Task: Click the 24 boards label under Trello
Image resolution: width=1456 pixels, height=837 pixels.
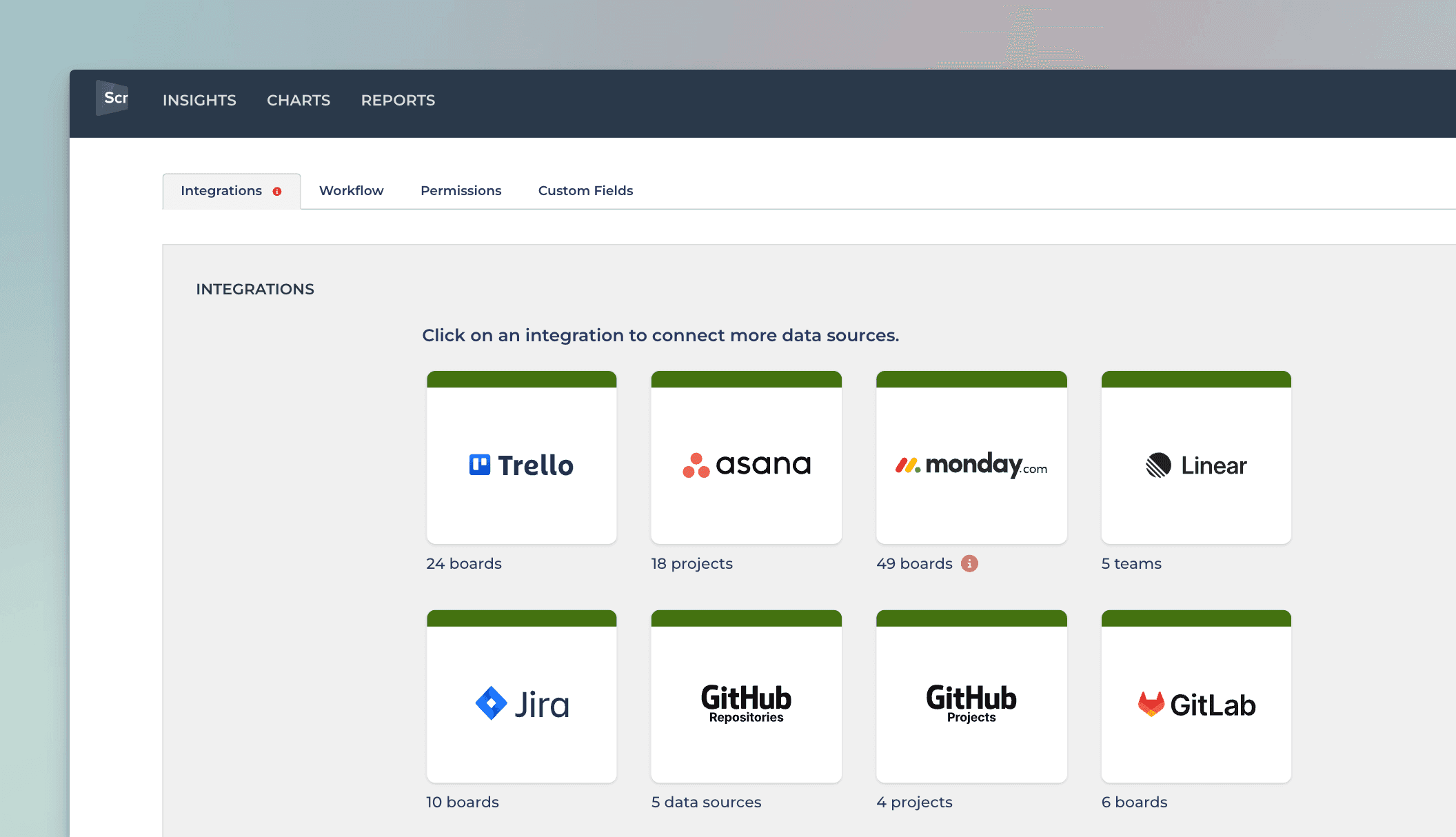Action: [463, 563]
